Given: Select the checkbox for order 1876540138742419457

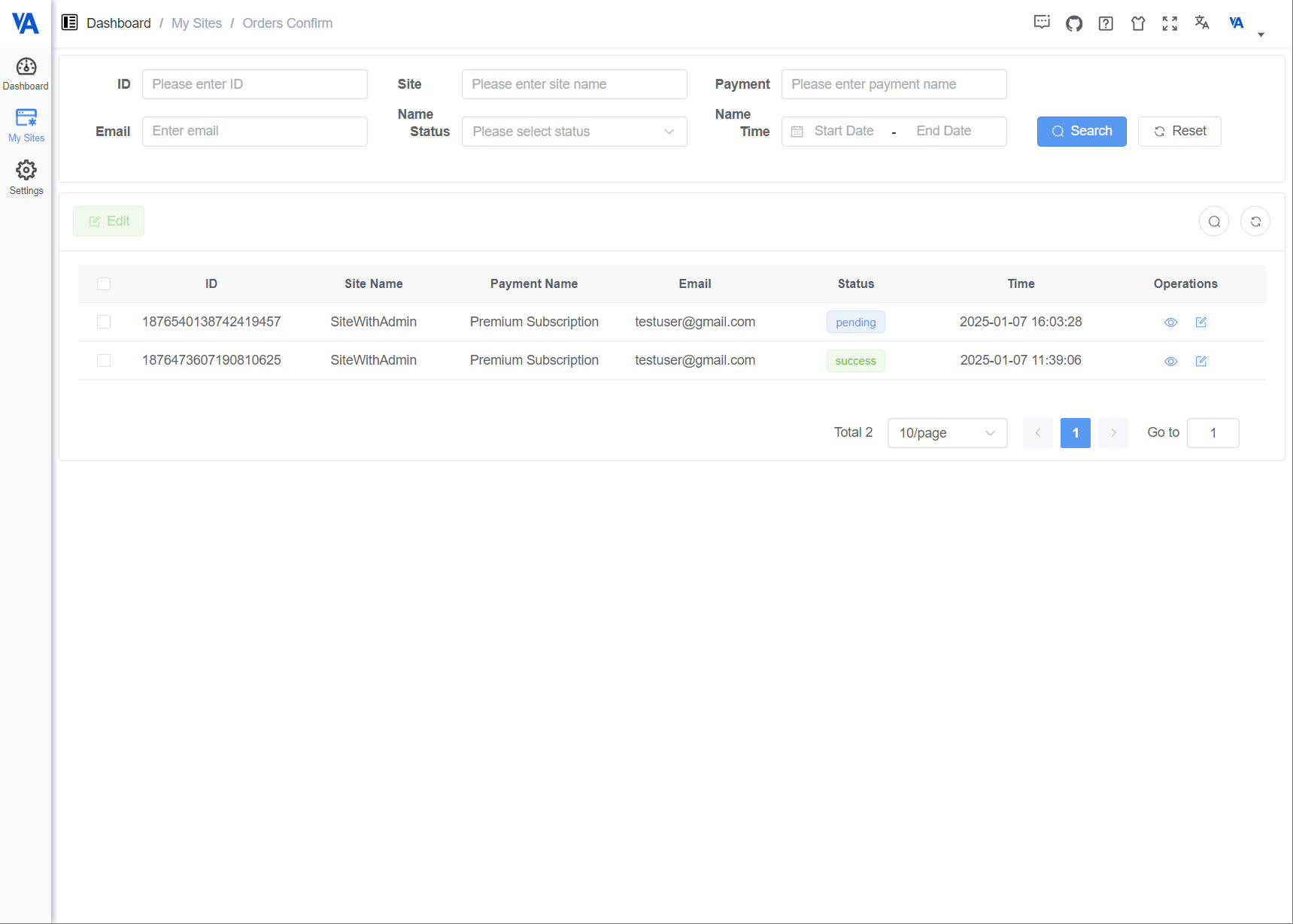Looking at the screenshot, I should click(x=104, y=321).
